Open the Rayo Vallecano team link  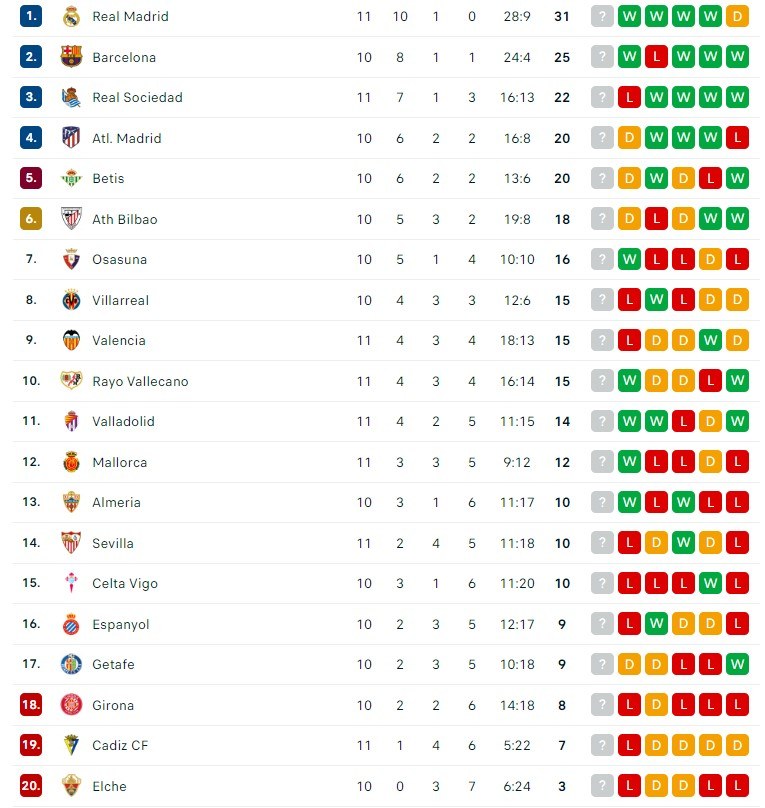[x=140, y=381]
